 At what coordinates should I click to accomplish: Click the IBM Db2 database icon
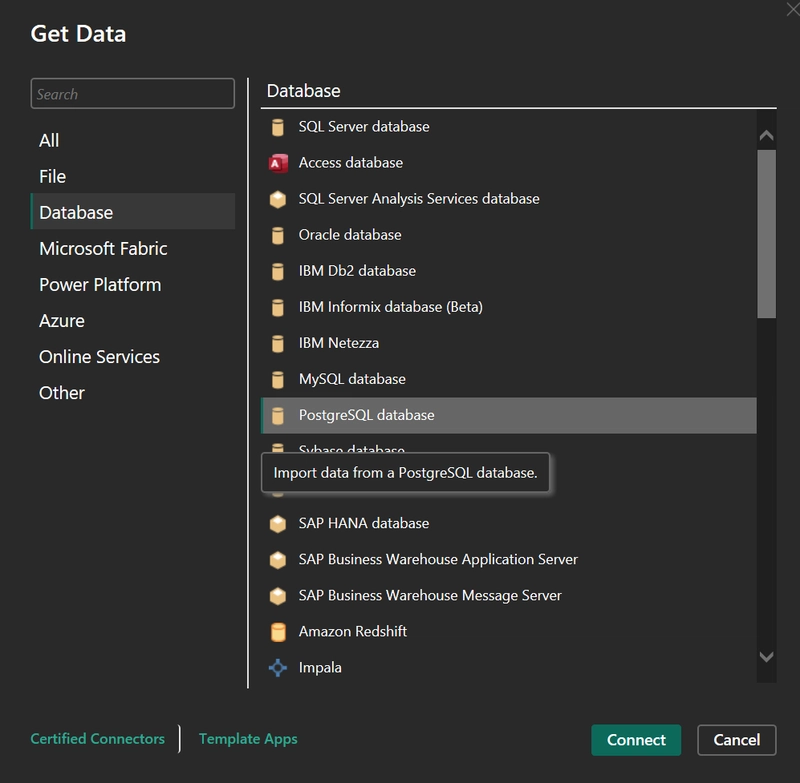coord(278,271)
